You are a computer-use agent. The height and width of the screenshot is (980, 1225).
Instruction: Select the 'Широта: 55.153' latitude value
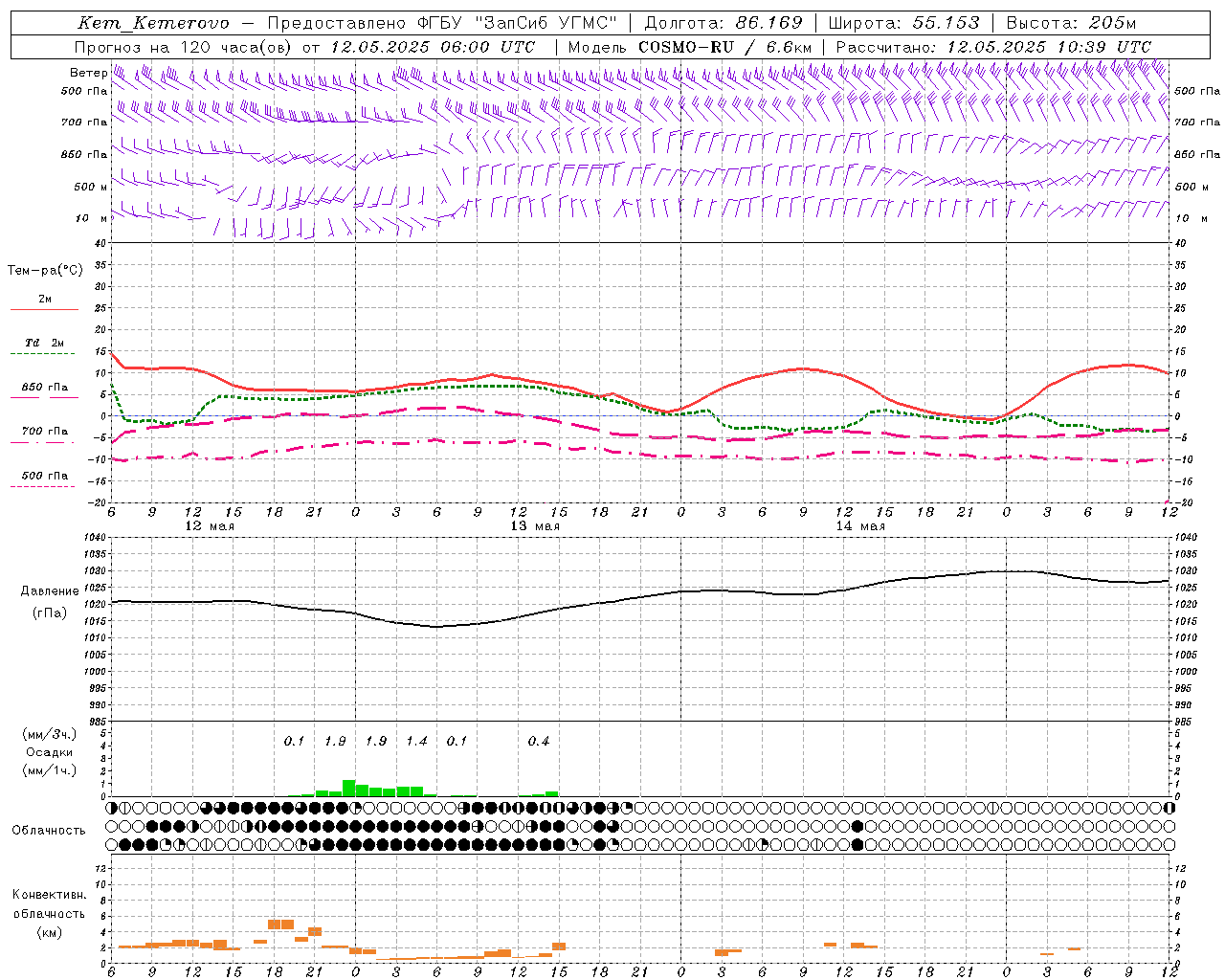click(x=904, y=23)
